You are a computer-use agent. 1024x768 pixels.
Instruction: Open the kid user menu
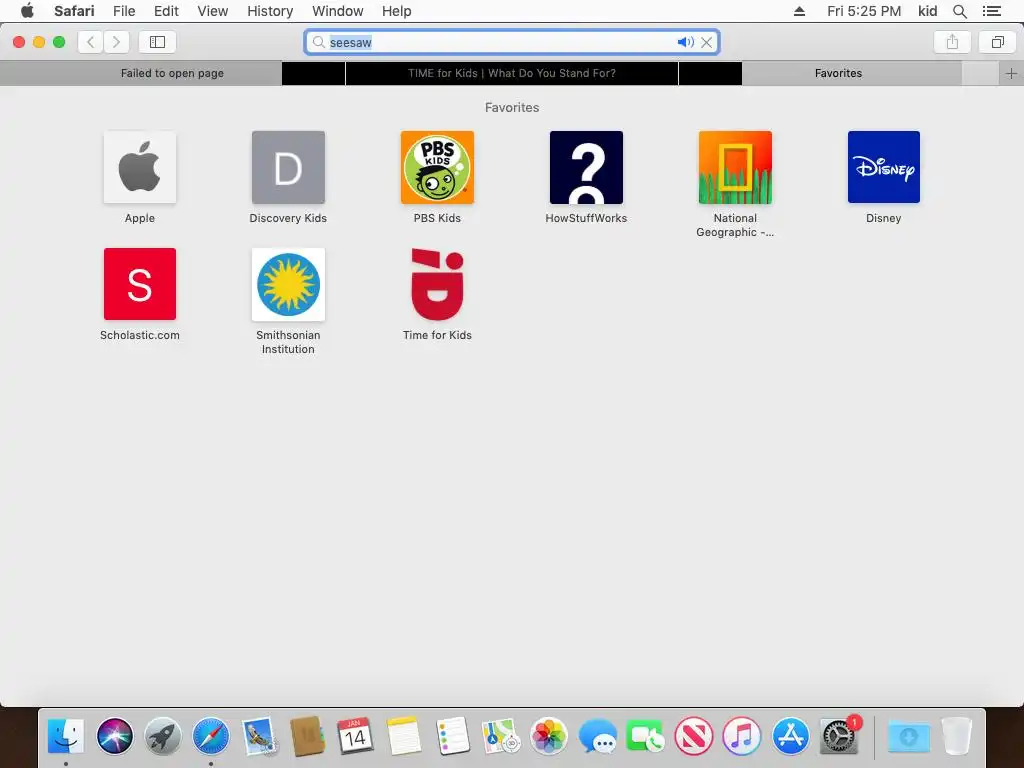click(x=927, y=11)
